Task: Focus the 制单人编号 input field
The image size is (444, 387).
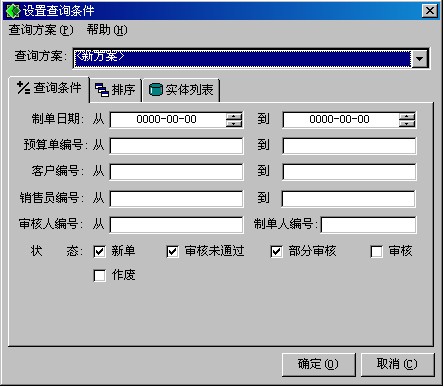Action: coord(368,225)
